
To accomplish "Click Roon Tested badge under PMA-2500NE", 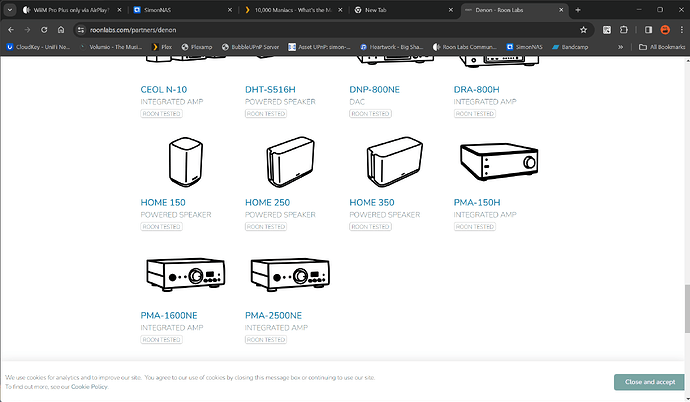I will coord(266,340).
